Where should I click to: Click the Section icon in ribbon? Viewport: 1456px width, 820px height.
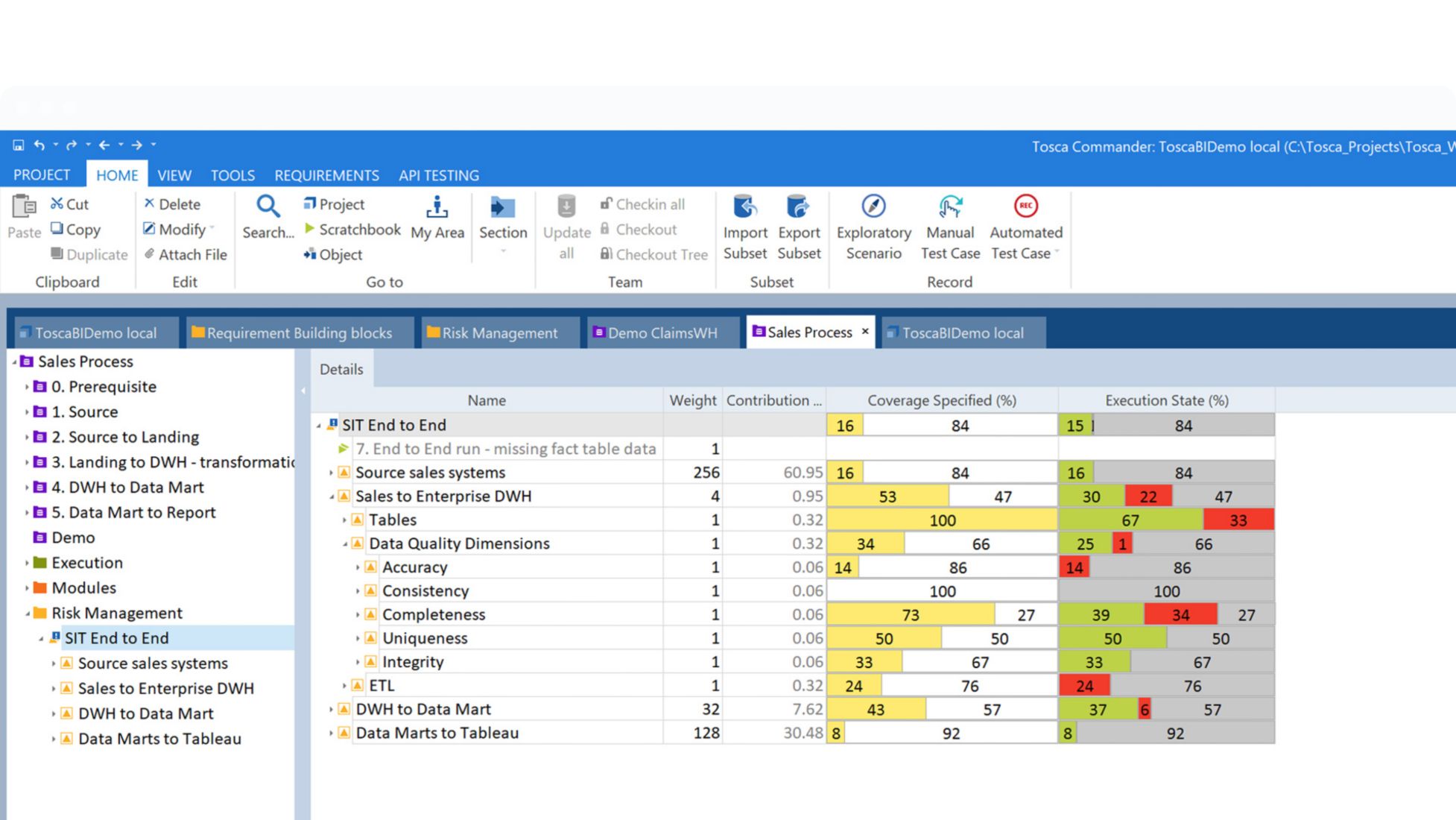503,208
